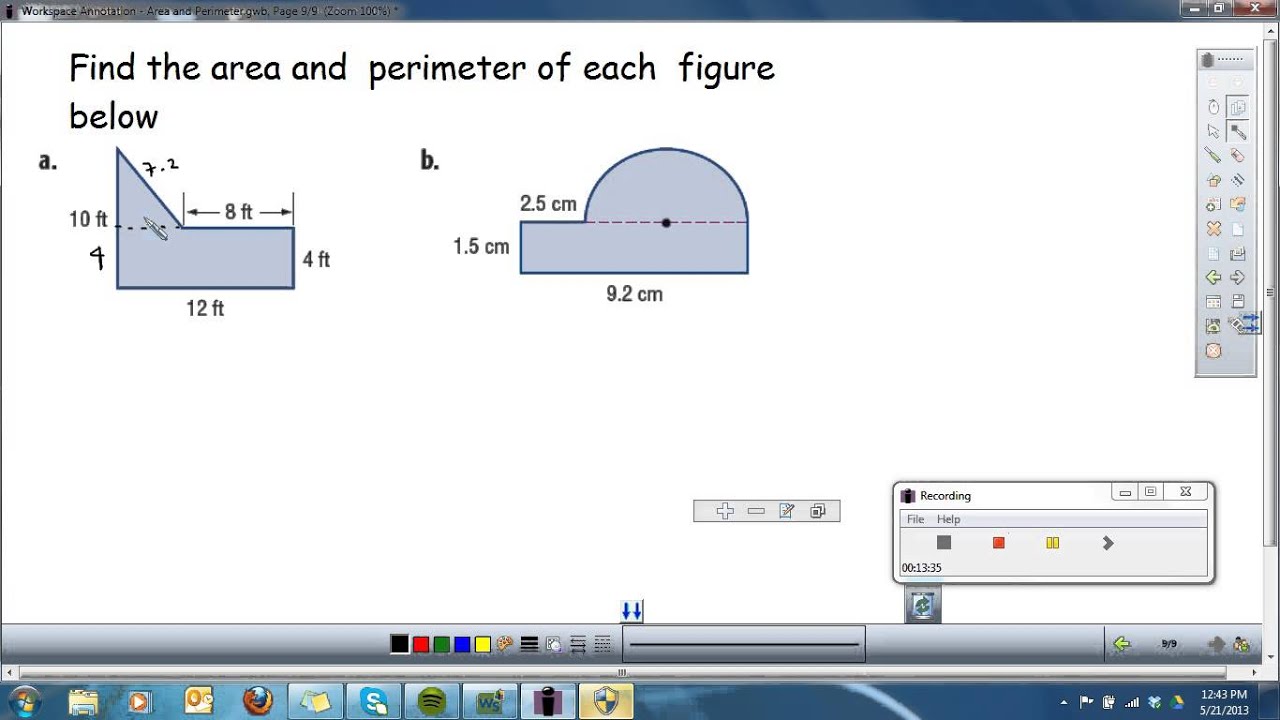Image resolution: width=1280 pixels, height=720 pixels.
Task: Click the save file disk icon
Action: coord(1238,301)
